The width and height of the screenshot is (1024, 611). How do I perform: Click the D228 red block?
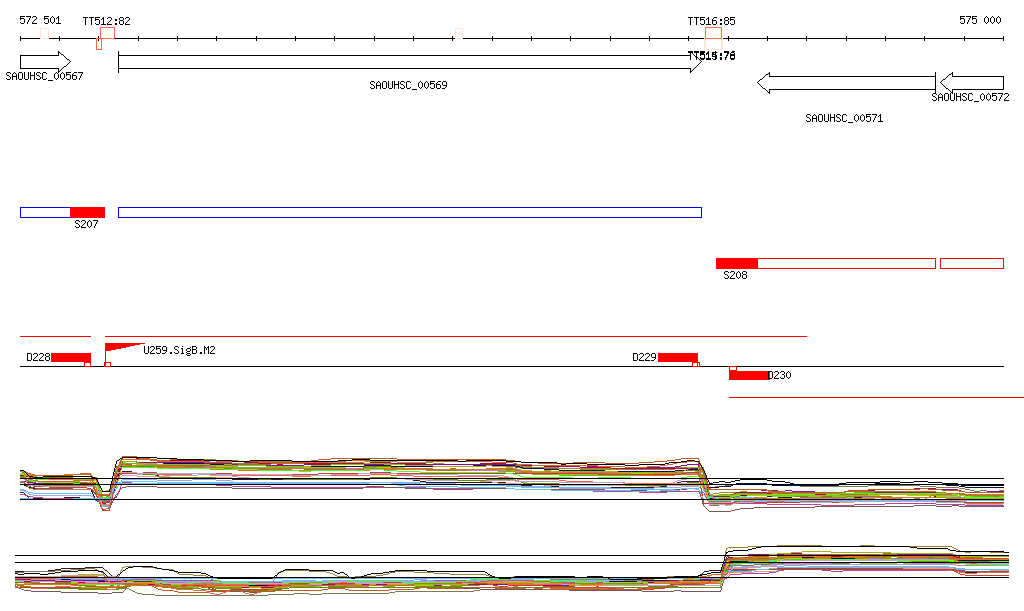(71, 357)
